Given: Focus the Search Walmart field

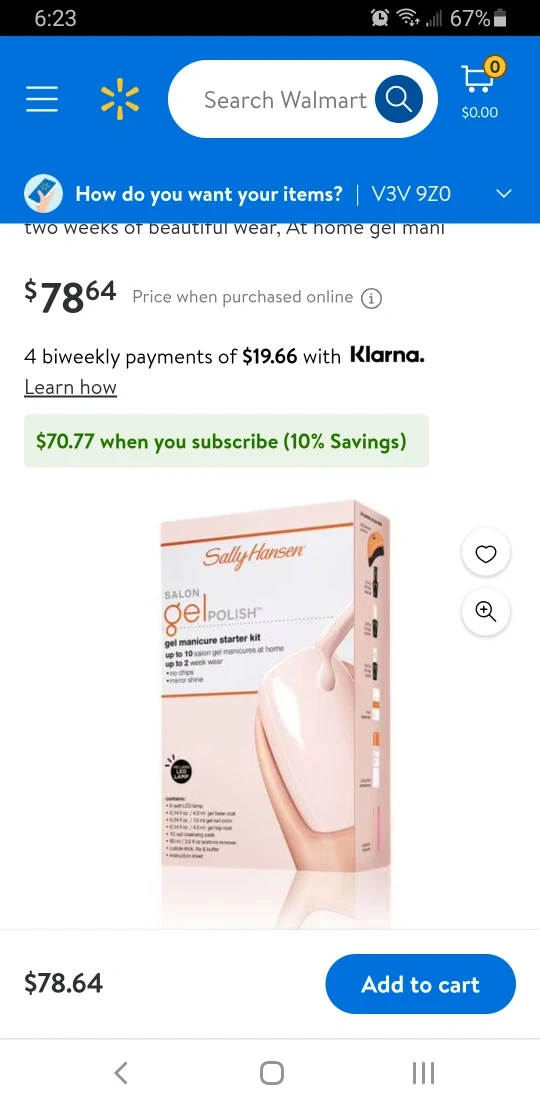Looking at the screenshot, I should point(285,100).
